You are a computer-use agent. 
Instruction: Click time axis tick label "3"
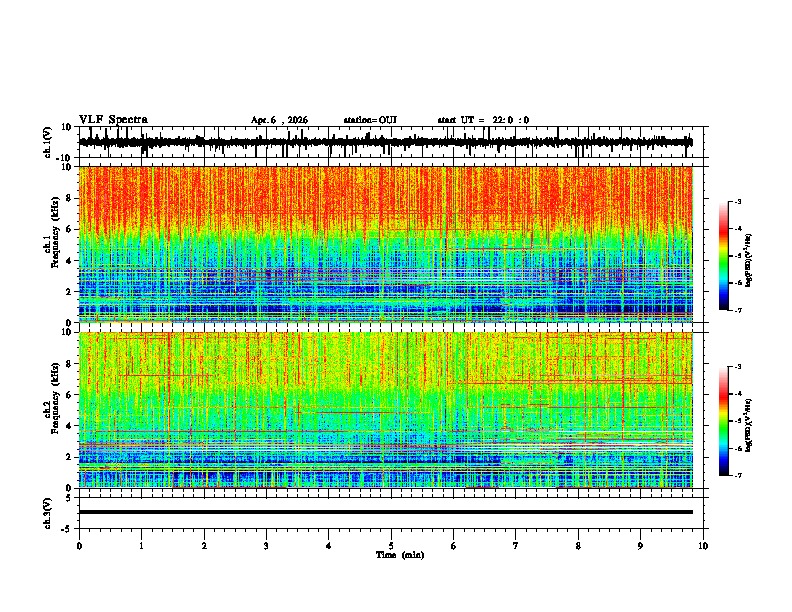(266, 546)
